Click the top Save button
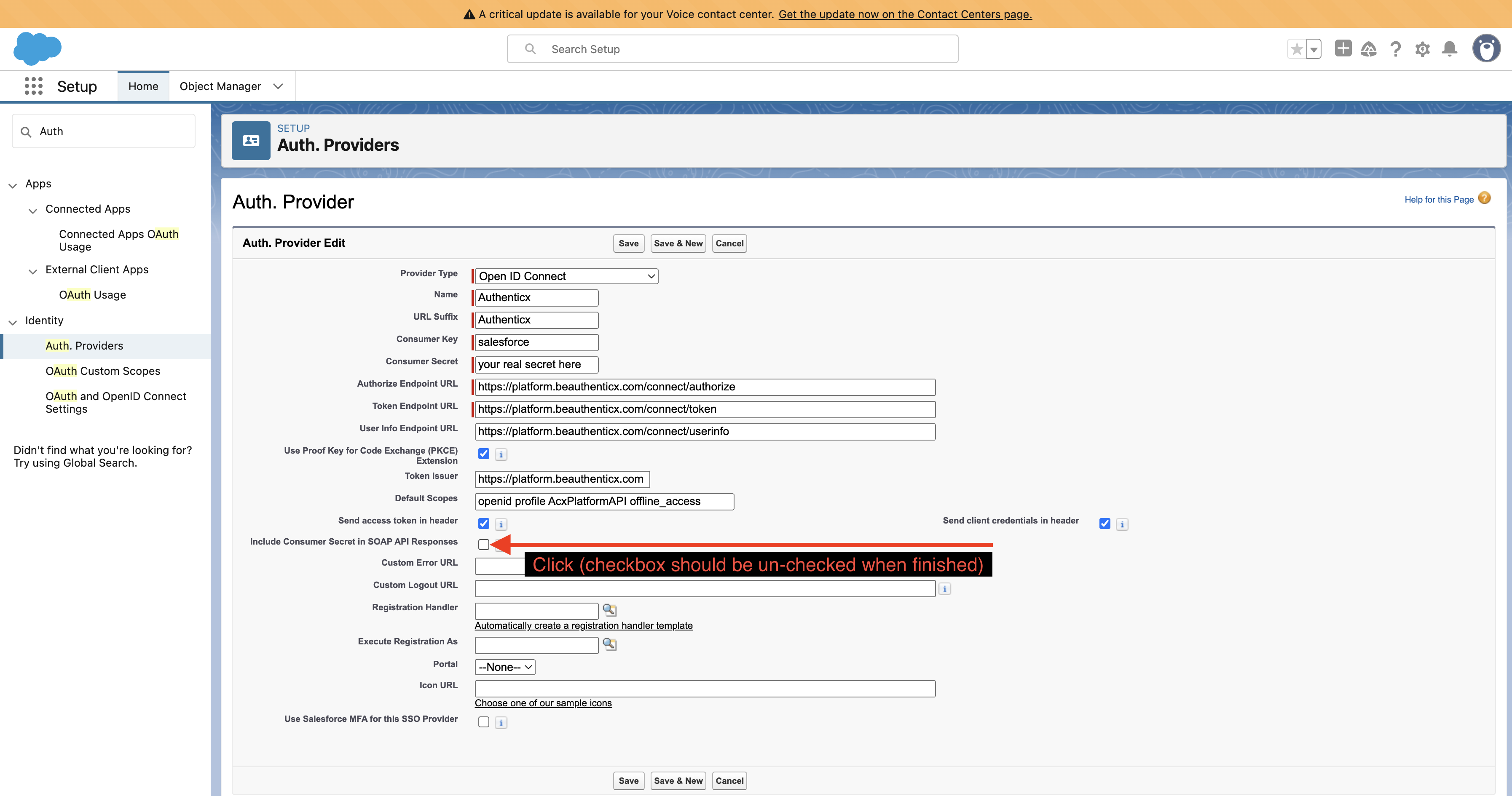 (629, 243)
